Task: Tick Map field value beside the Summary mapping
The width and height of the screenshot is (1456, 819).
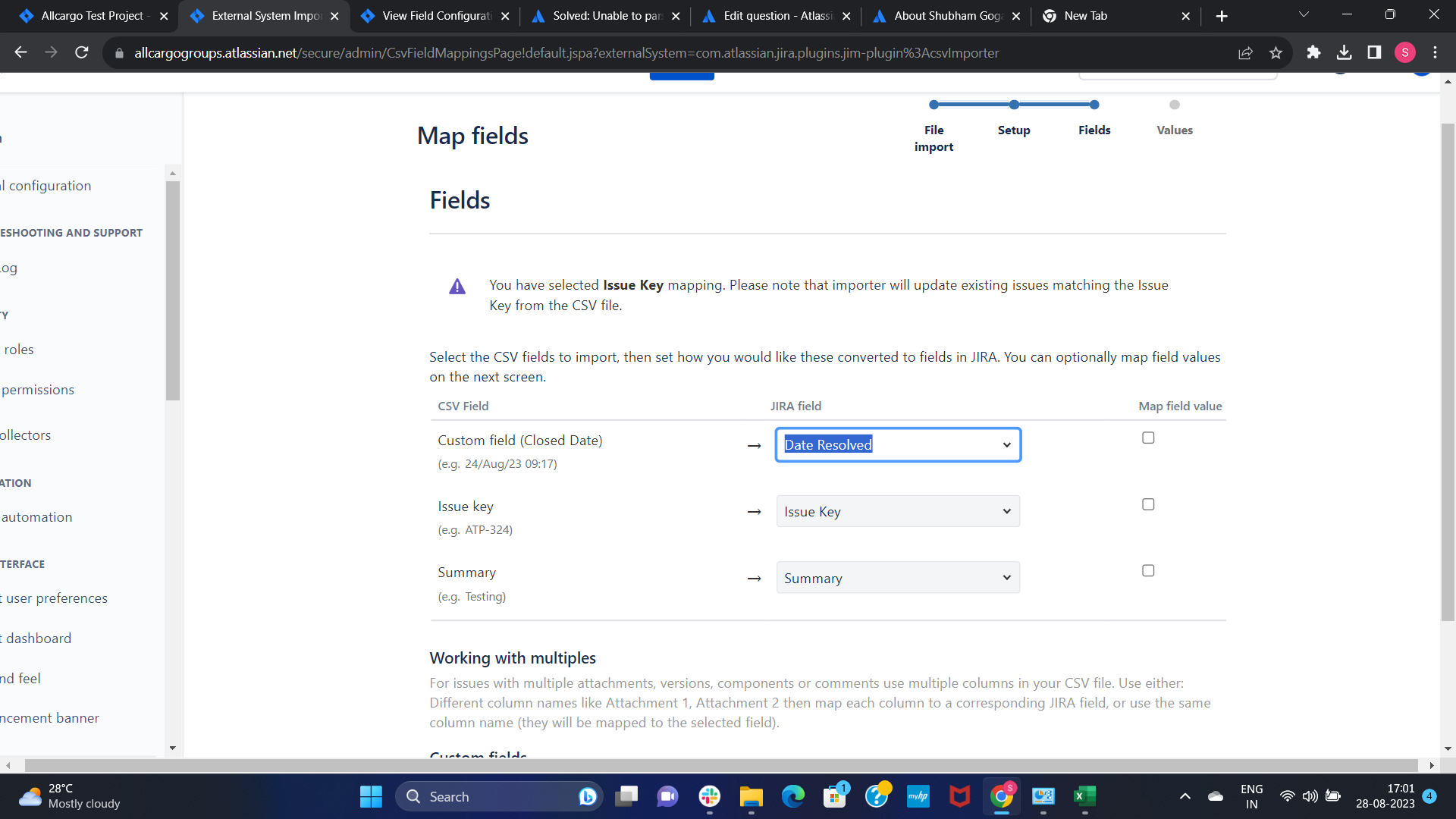Action: coord(1148,570)
